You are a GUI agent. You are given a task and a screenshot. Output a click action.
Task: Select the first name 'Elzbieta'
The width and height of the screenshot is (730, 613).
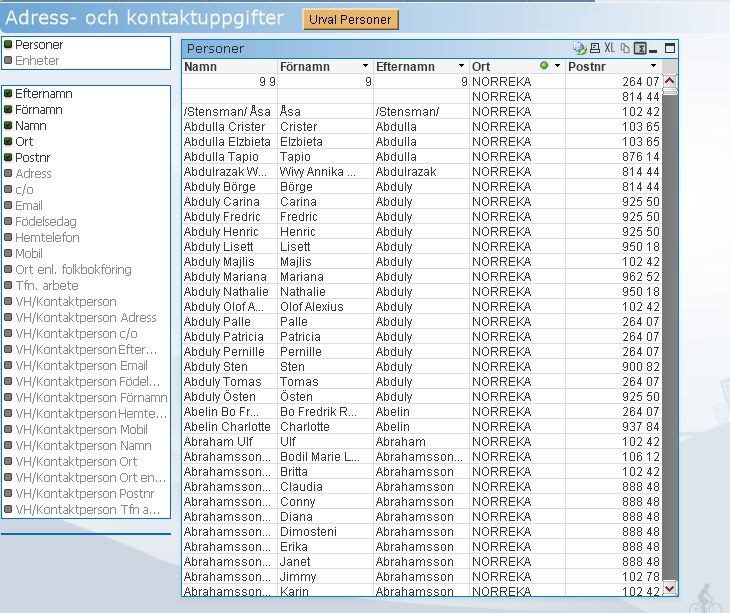tap(325, 141)
